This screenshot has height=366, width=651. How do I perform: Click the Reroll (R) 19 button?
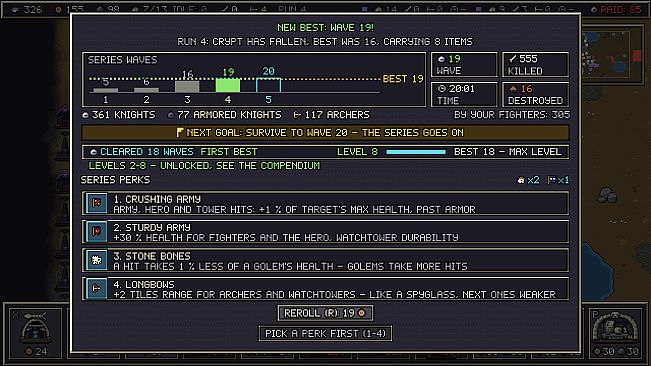point(325,313)
